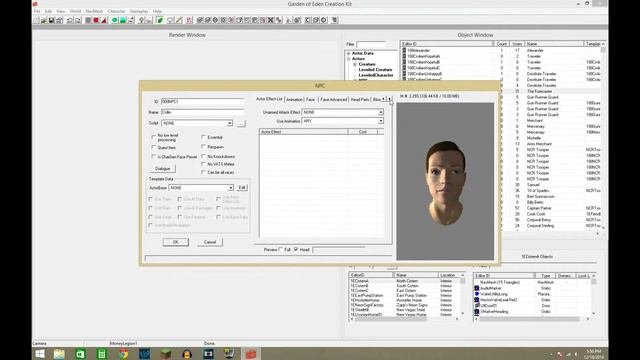Tick the No Knockdowns checkbox
Viewport: 640px width, 360px height.
203,156
